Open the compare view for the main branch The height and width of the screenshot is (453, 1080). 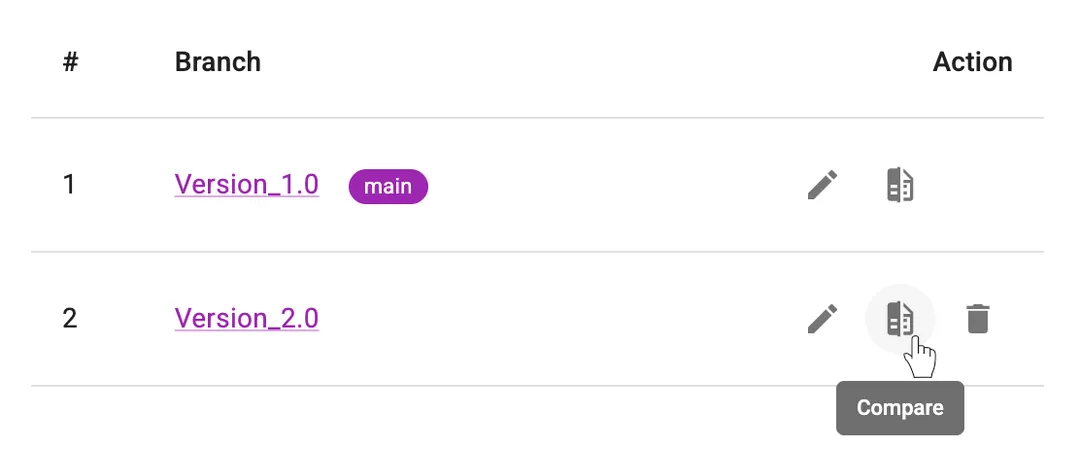[x=900, y=185]
